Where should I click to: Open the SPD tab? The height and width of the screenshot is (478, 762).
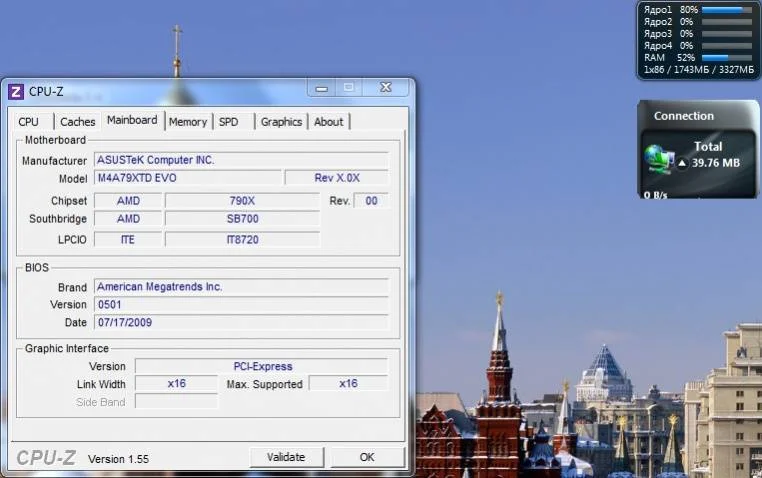[x=228, y=122]
